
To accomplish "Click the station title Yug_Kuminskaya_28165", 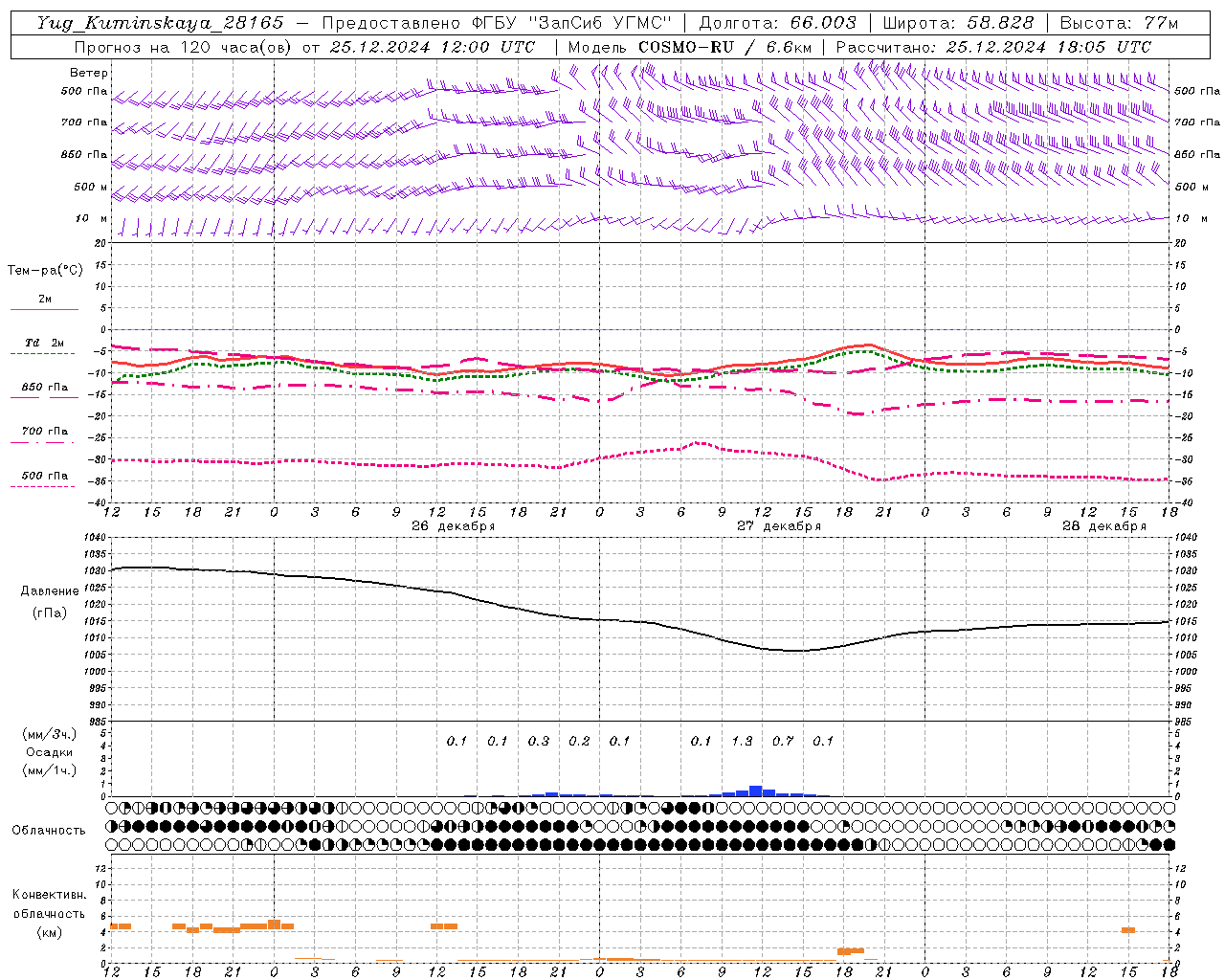I will 160,23.
